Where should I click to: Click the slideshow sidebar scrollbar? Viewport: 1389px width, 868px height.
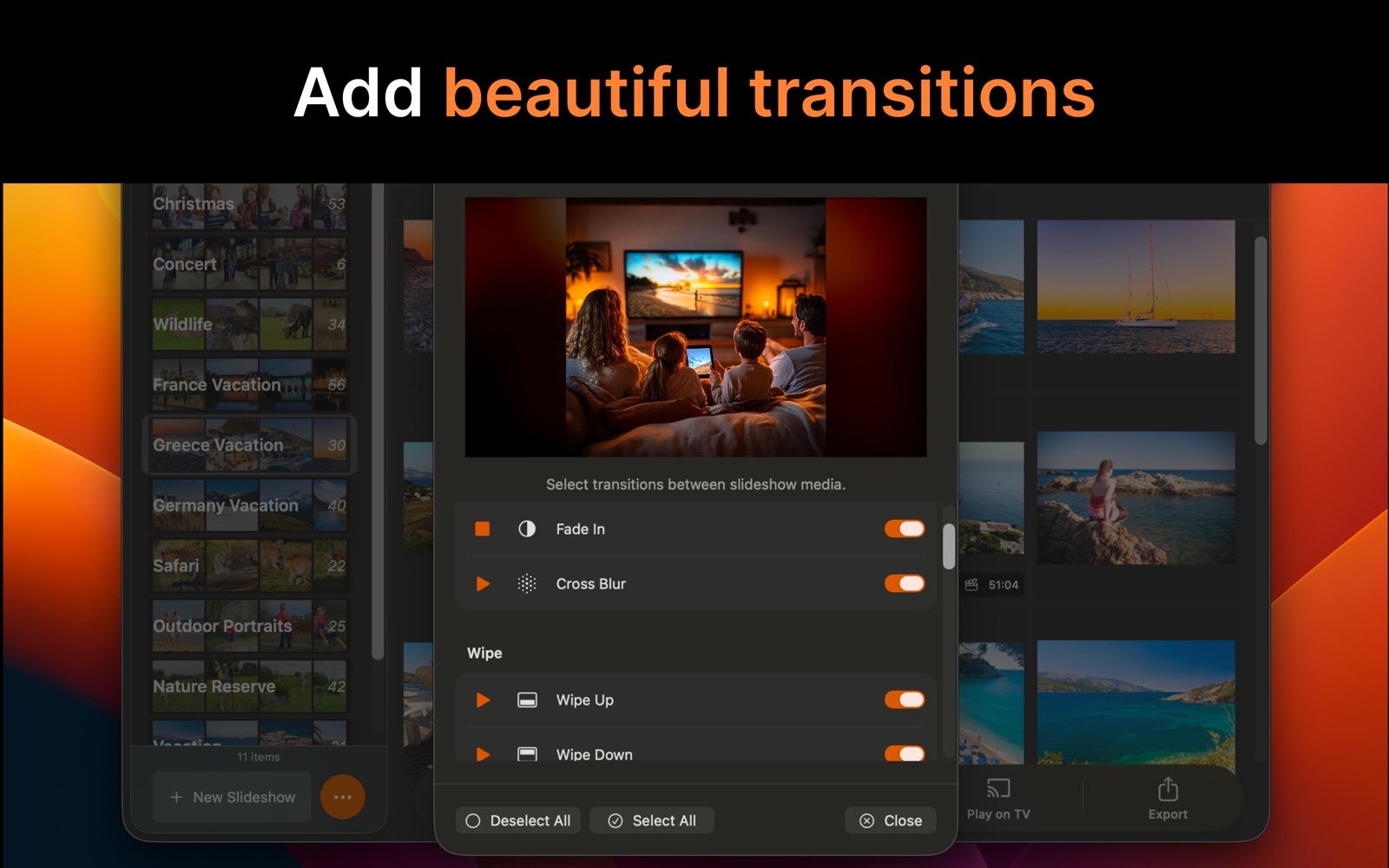pos(377,421)
